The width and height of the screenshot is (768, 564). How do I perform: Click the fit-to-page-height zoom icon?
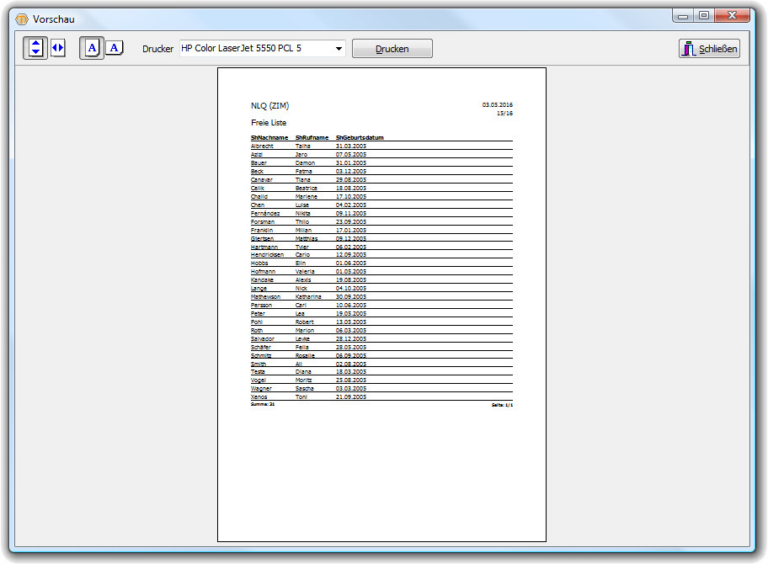(36, 48)
